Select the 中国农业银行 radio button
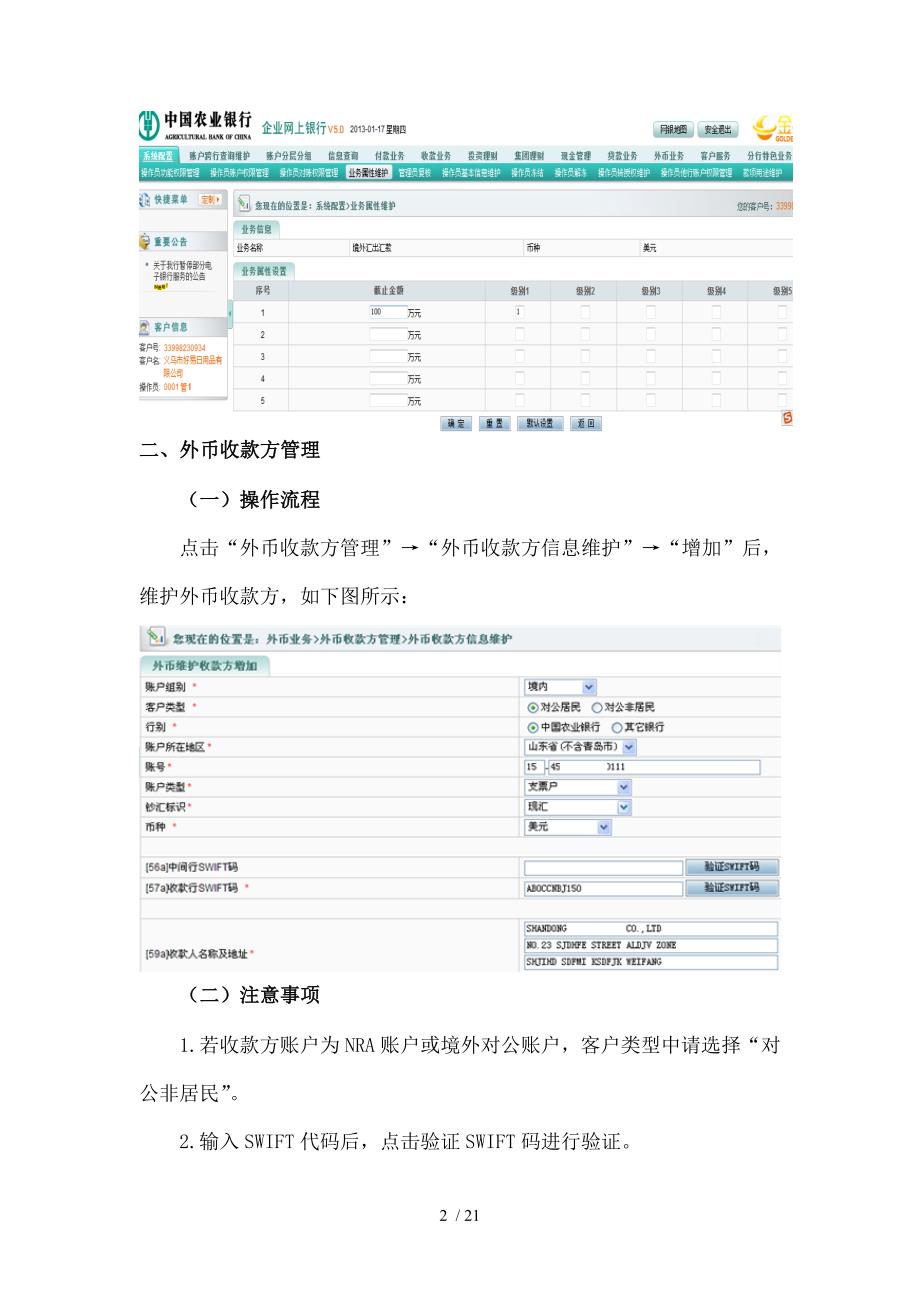 coord(532,727)
